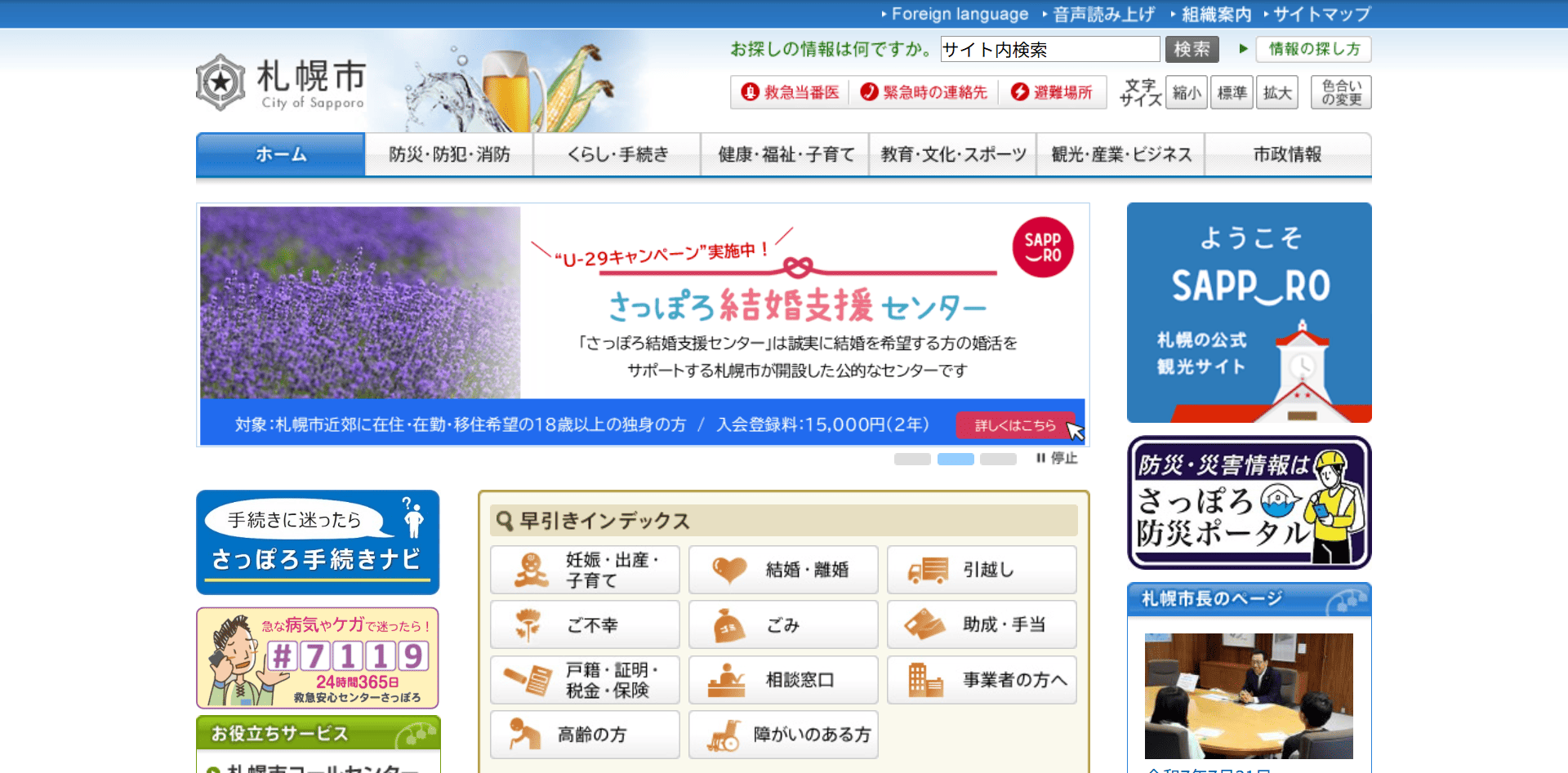
Task: Click the 結婚・離婚 heart icon tile
Action: click(x=783, y=570)
